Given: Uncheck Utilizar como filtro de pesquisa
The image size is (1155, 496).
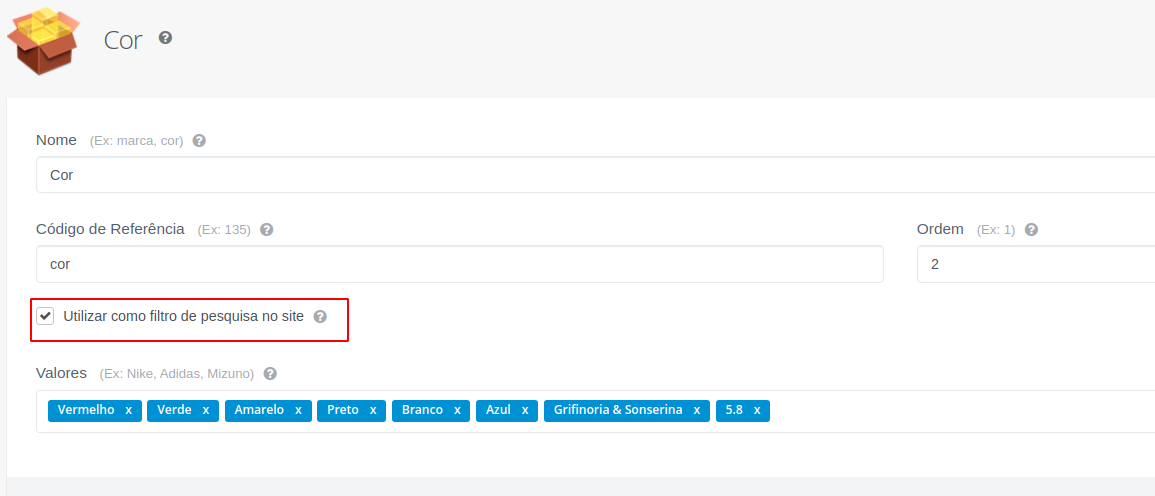Looking at the screenshot, I should [x=46, y=316].
